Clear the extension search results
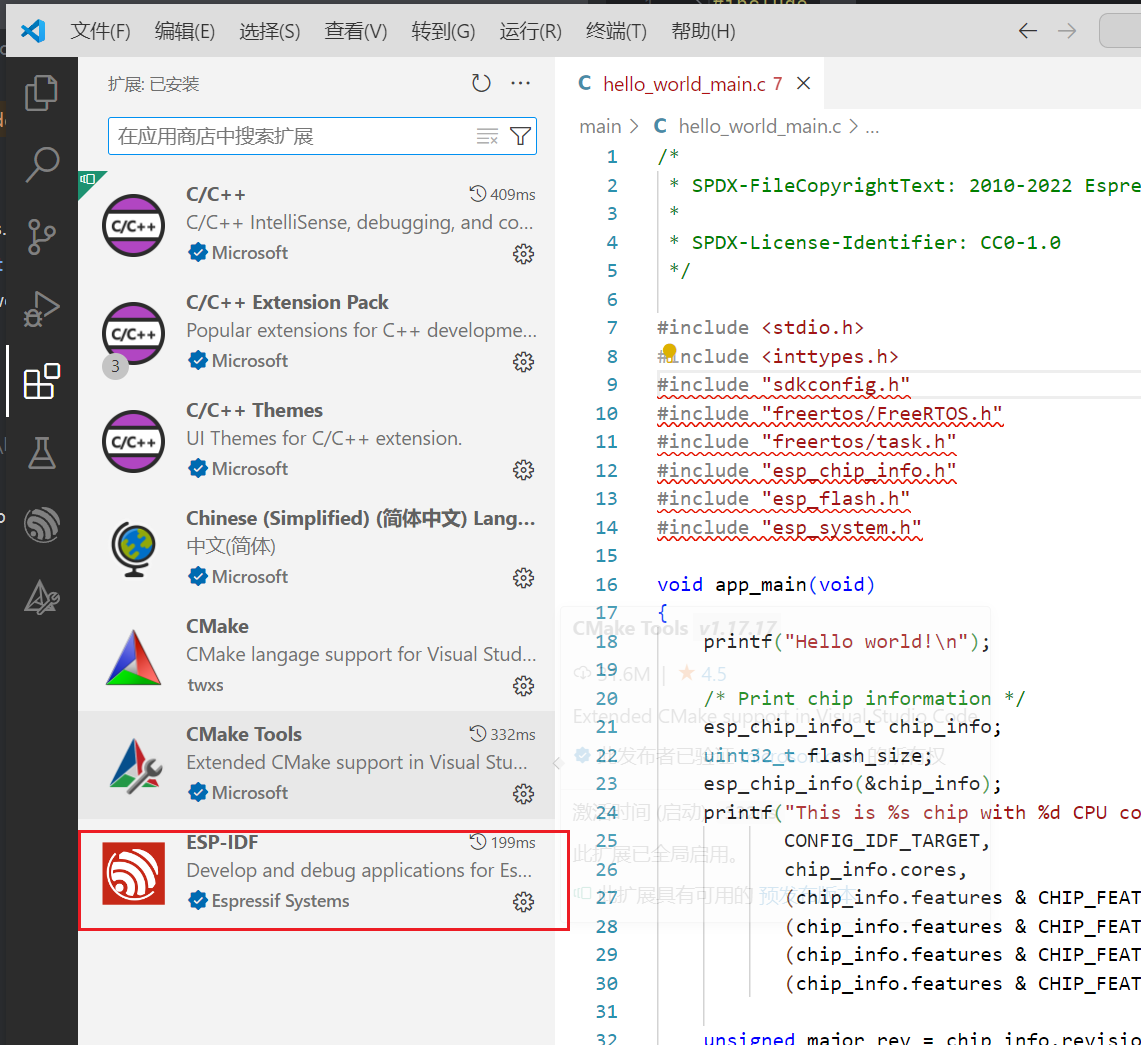The image size is (1141, 1045). [487, 136]
